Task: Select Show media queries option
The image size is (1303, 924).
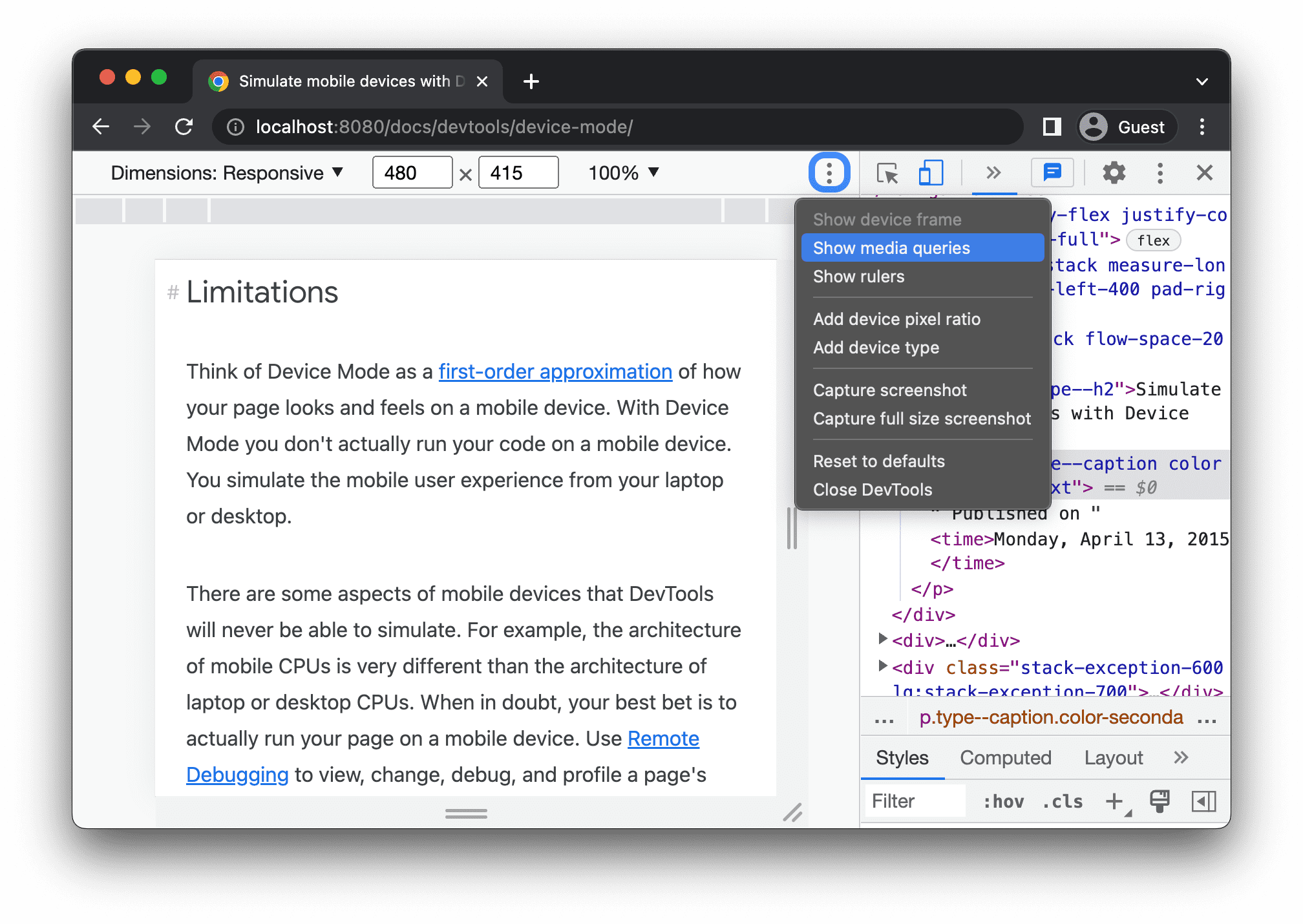Action: [x=890, y=247]
